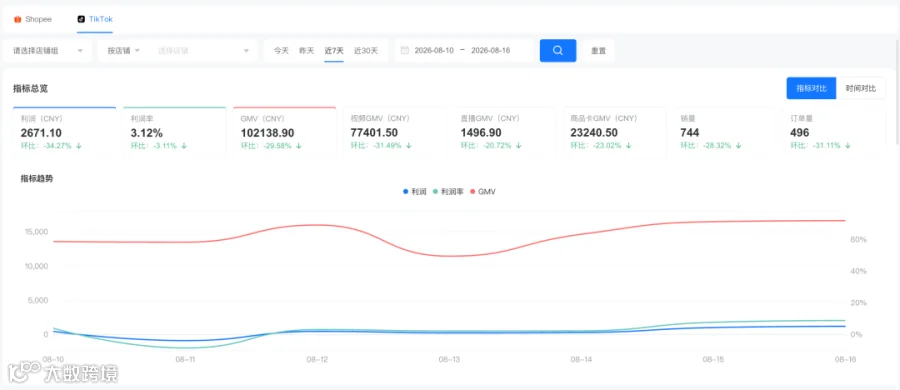The width and height of the screenshot is (900, 390).
Task: Click the 08-15 axis label
Action: tap(713, 360)
